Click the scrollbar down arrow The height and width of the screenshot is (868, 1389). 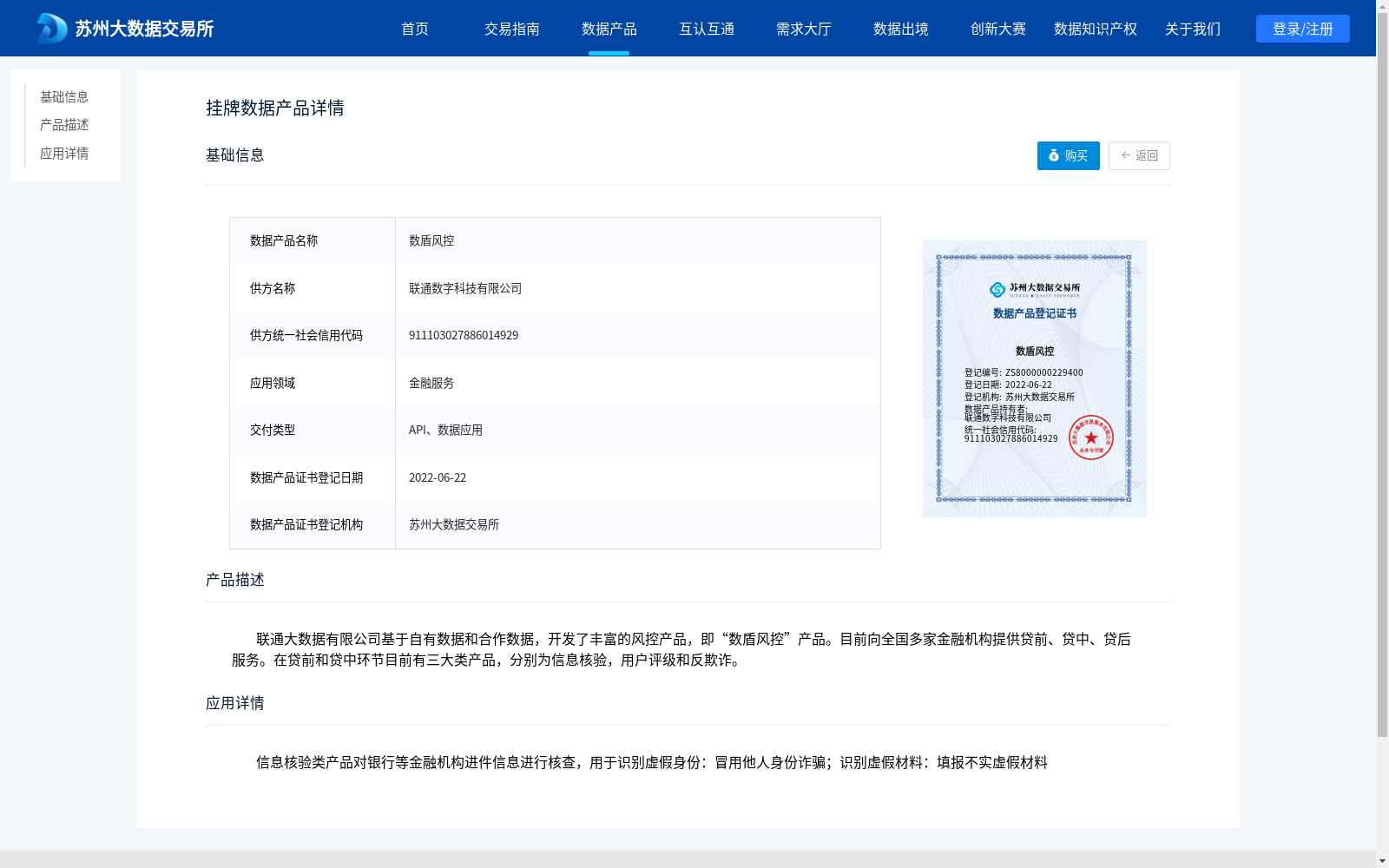click(x=1382, y=861)
